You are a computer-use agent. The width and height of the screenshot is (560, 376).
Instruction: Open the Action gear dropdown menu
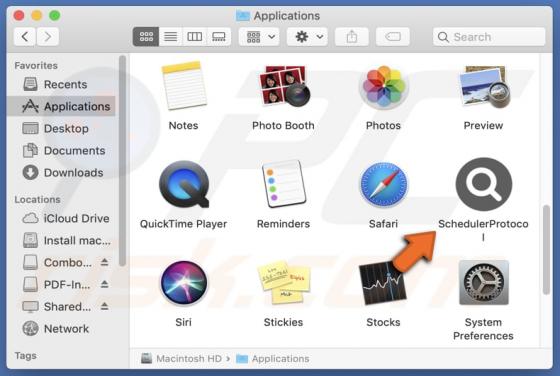point(307,36)
